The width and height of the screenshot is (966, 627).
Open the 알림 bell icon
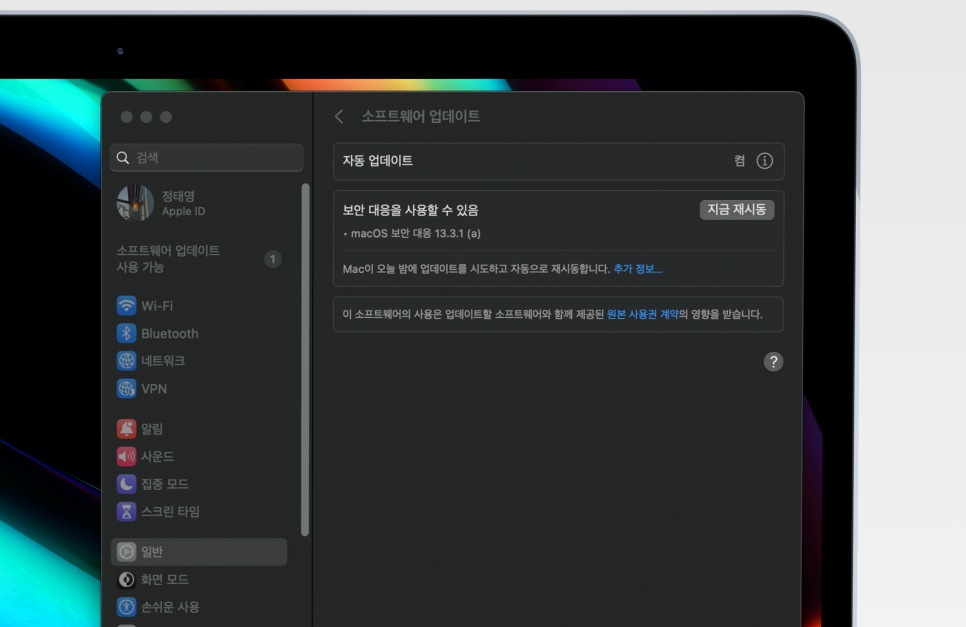coord(126,429)
